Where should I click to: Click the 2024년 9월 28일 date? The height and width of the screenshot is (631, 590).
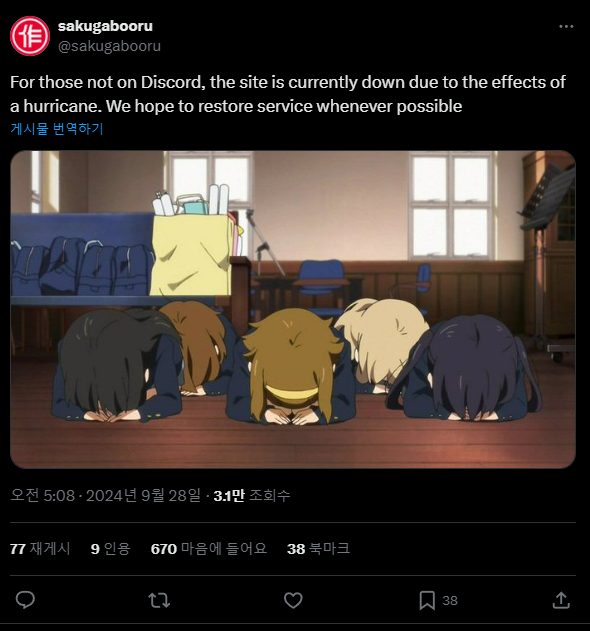click(x=143, y=495)
